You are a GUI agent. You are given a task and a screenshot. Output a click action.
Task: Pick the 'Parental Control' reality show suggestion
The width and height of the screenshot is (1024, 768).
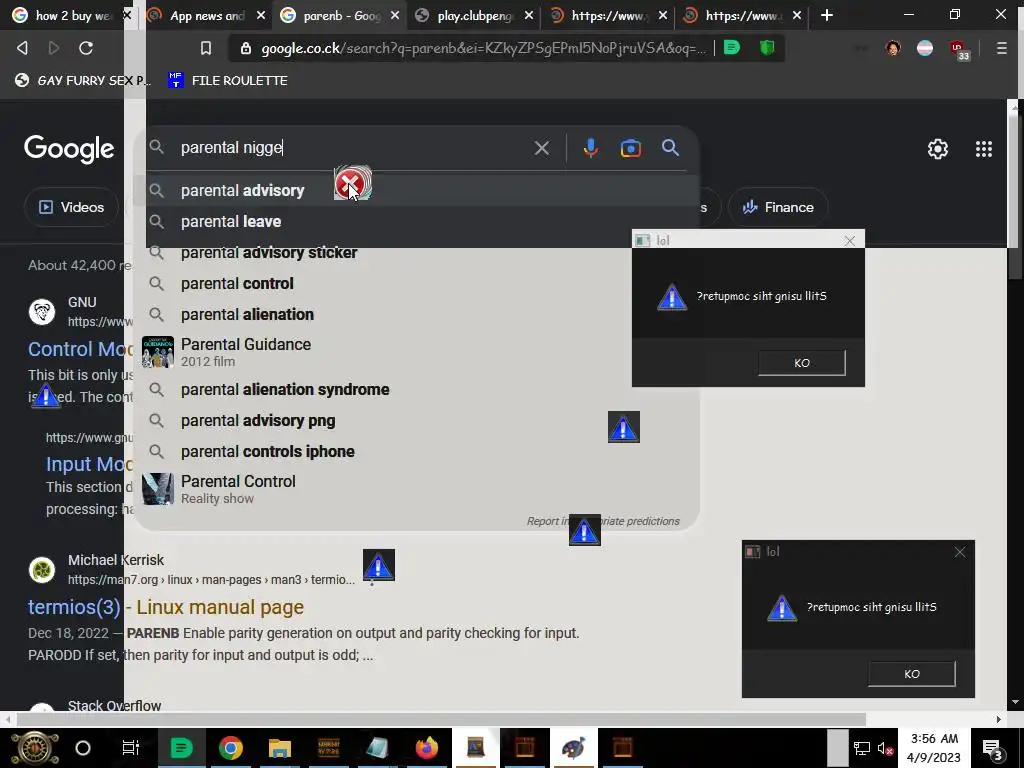(417, 489)
